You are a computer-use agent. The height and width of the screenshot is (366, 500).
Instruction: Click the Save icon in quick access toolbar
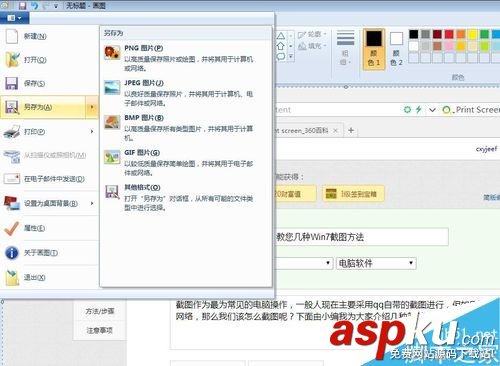(22, 5)
